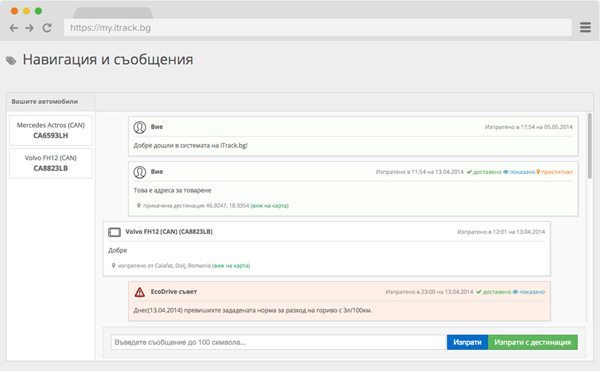
Task: Click the user avatar of the loading address message
Action: click(x=140, y=172)
